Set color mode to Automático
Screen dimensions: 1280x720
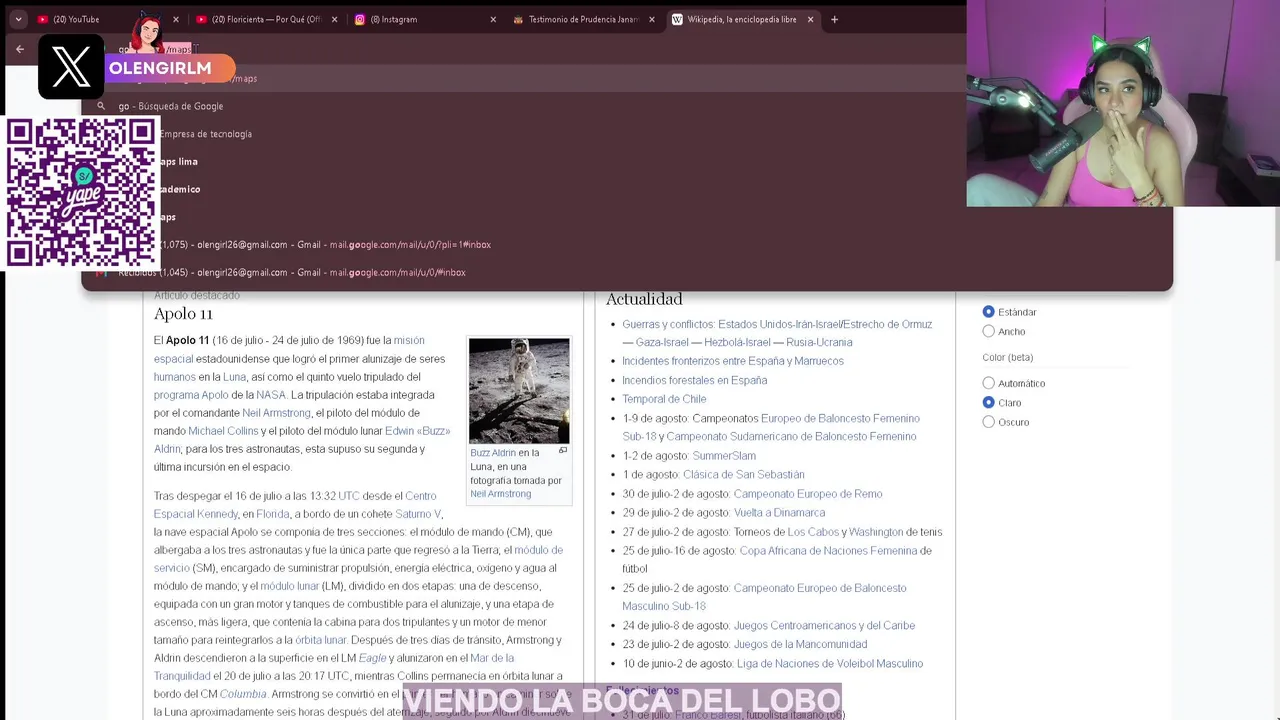(989, 383)
